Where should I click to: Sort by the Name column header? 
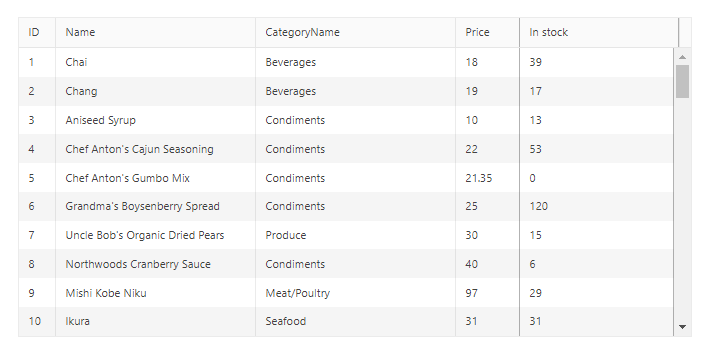tap(156, 33)
